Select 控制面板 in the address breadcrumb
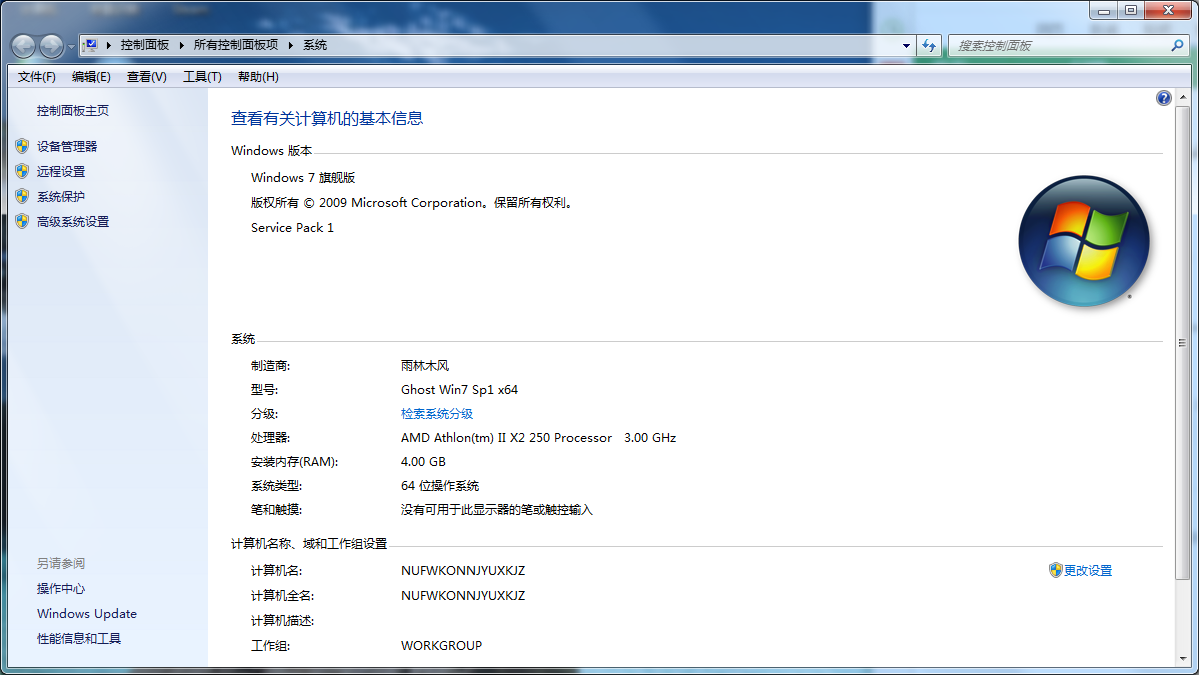This screenshot has width=1199, height=675. [x=145, y=45]
